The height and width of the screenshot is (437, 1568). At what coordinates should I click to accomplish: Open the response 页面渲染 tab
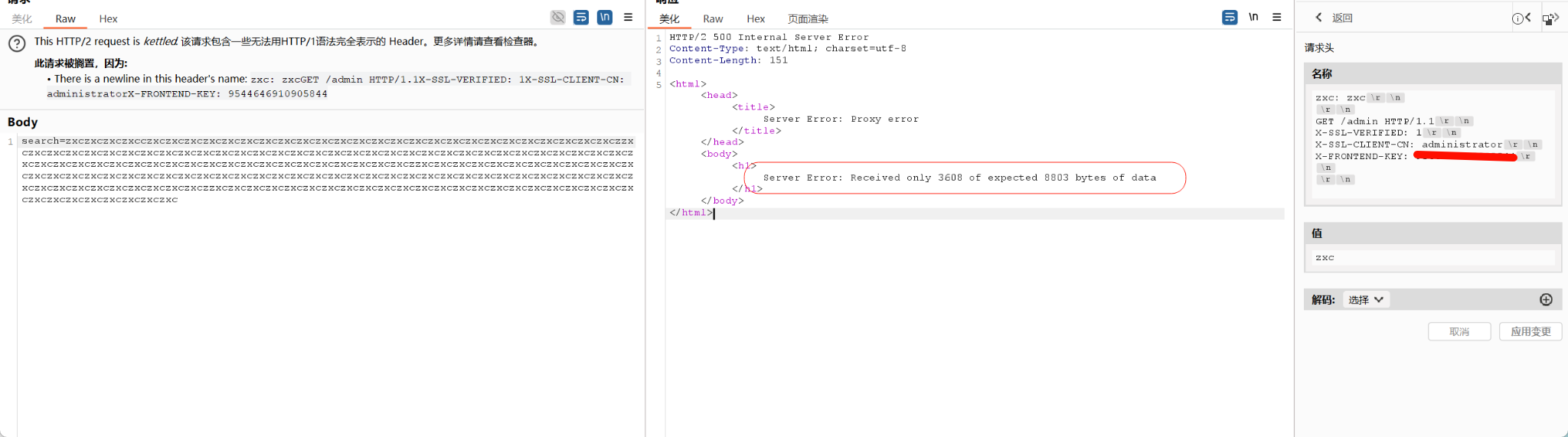tap(808, 18)
